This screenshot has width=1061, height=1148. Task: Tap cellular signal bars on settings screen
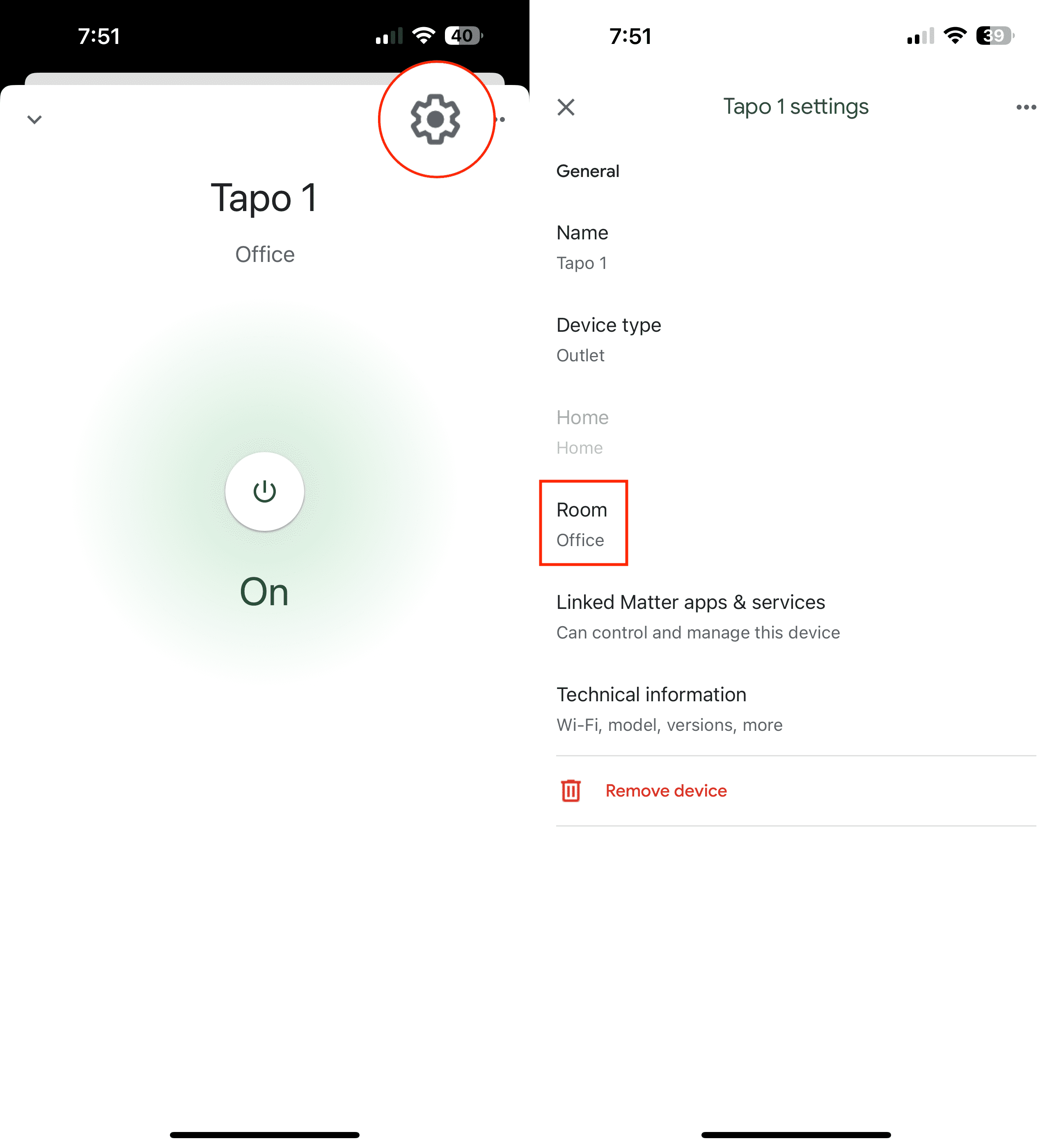click(x=920, y=36)
